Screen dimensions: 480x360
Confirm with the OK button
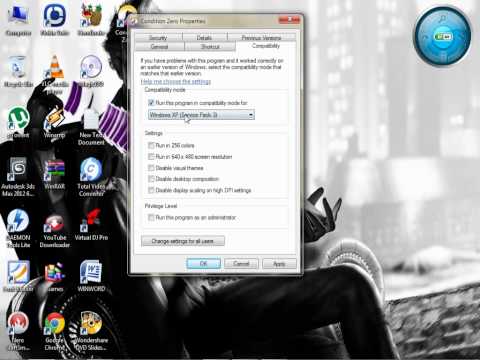[x=203, y=263]
